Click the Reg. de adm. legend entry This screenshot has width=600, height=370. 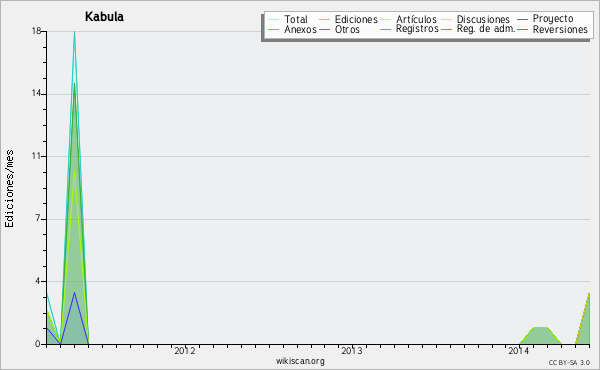(x=486, y=29)
